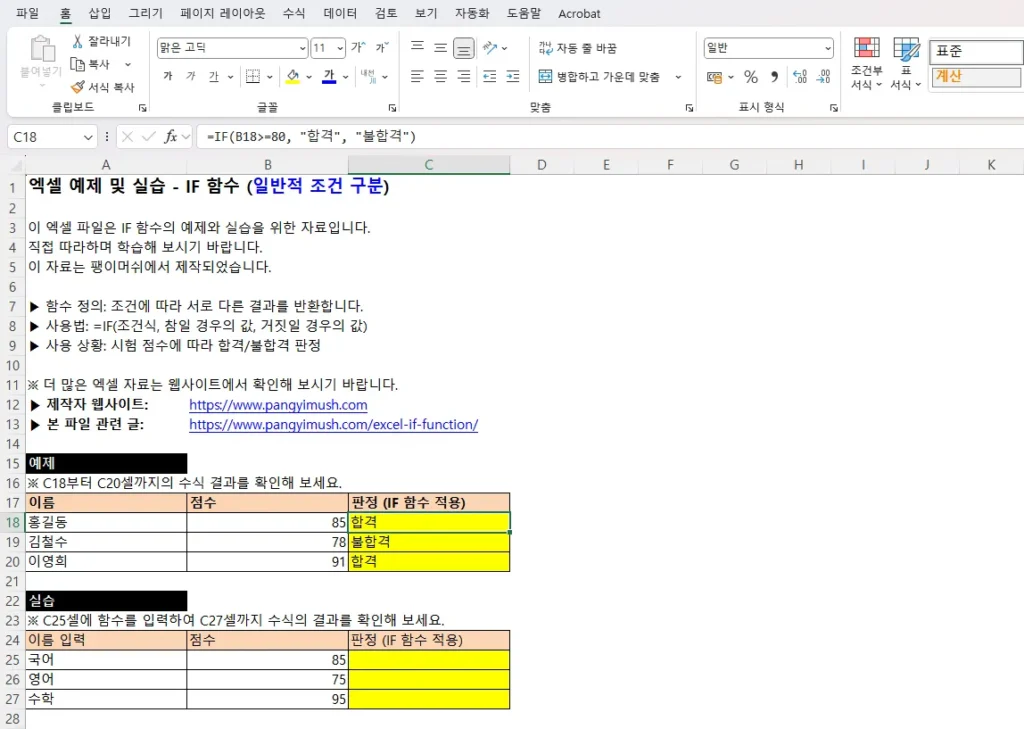This screenshot has width=1024, height=729.
Task: Open the Acrobat tab
Action: 579,13
